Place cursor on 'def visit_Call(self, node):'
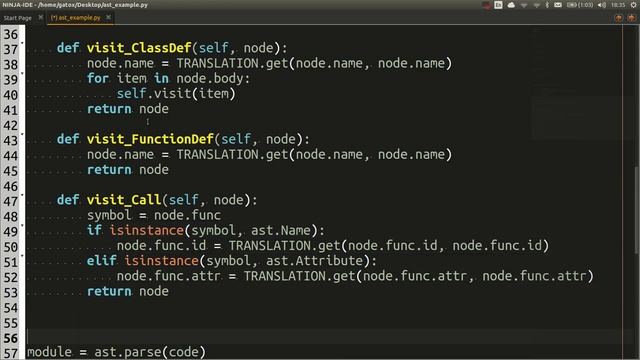This screenshot has height=360, width=640. 157,200
